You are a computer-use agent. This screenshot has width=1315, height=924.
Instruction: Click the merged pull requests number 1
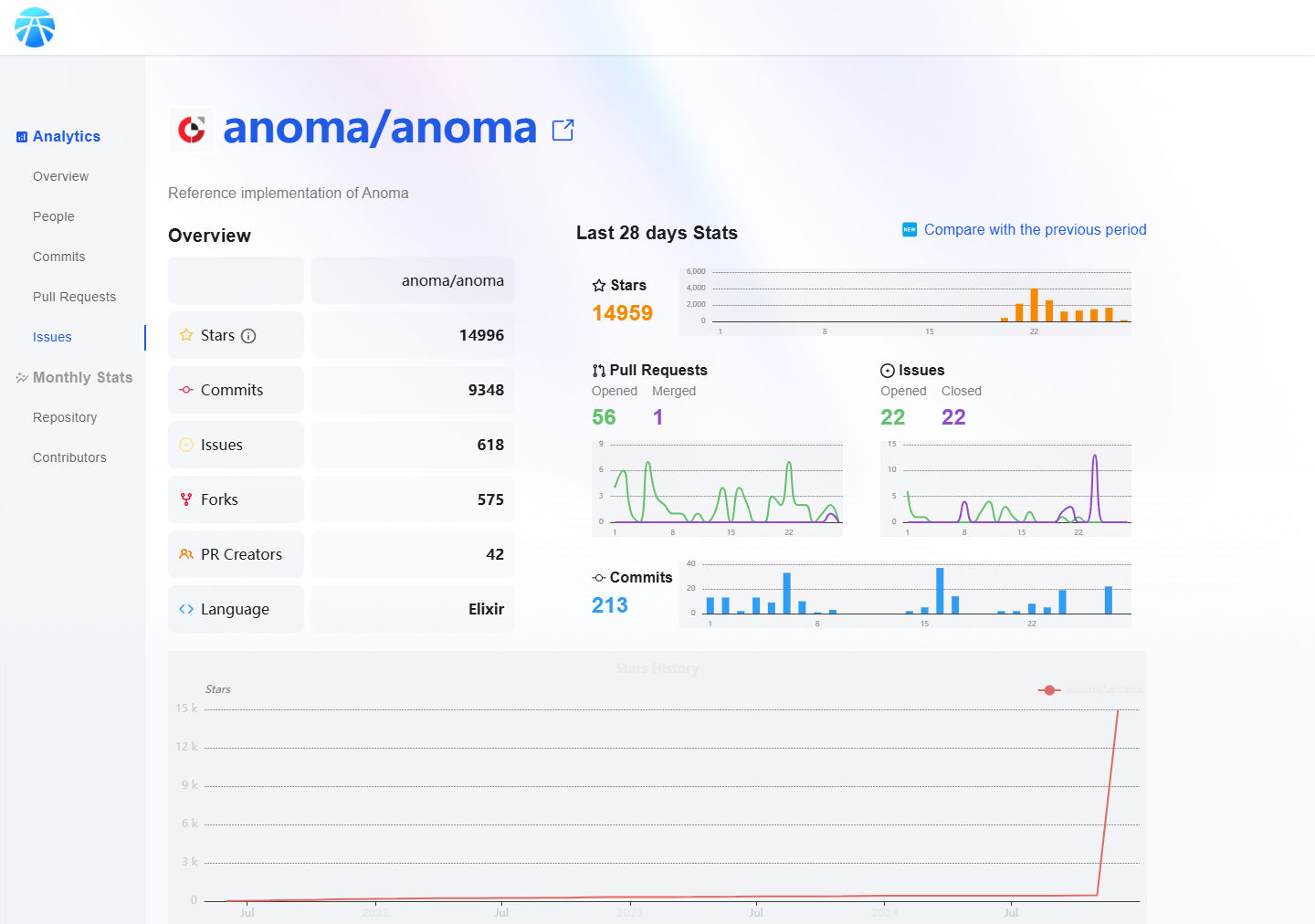(657, 417)
